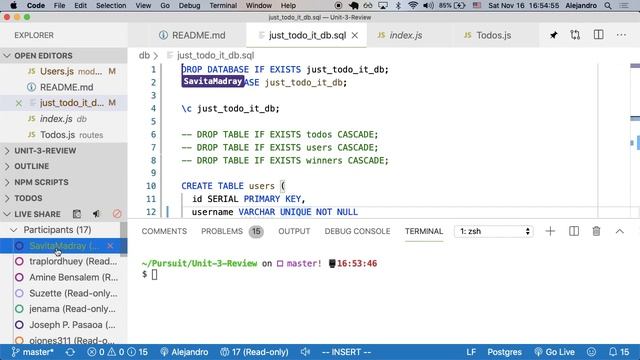Click Alejandro Live Share status item

(184, 352)
